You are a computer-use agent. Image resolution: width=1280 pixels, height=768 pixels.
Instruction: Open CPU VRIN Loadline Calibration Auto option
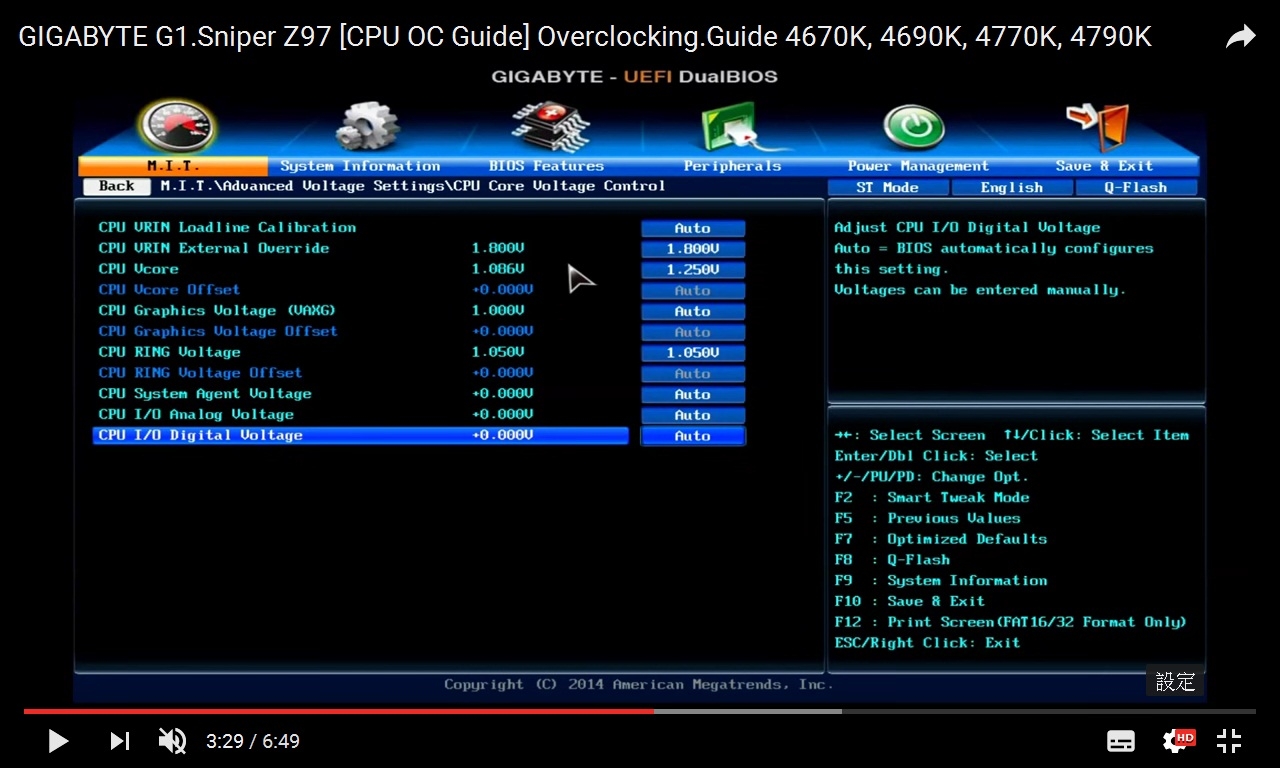point(693,228)
